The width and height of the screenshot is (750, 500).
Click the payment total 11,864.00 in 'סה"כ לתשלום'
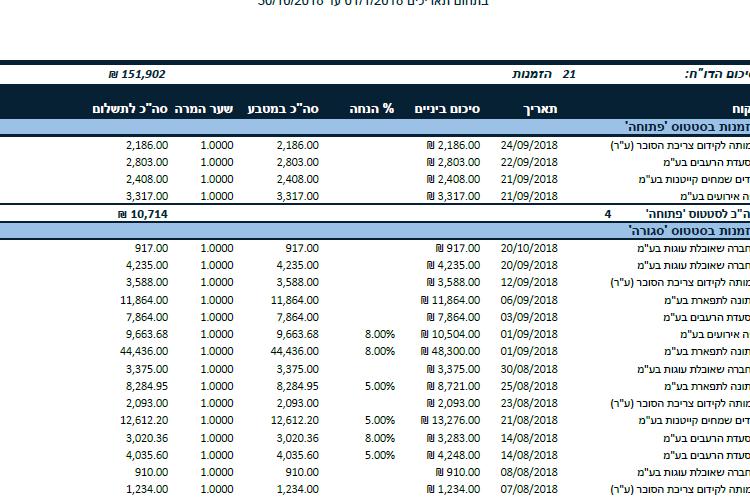[144, 300]
